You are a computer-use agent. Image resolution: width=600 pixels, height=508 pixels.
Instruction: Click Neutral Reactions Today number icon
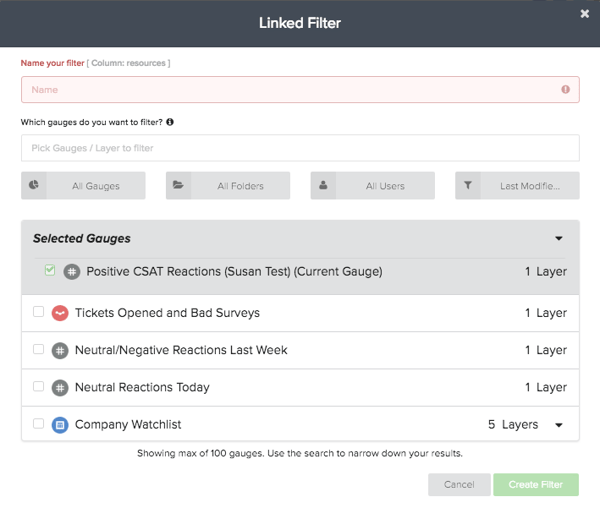tap(60, 388)
